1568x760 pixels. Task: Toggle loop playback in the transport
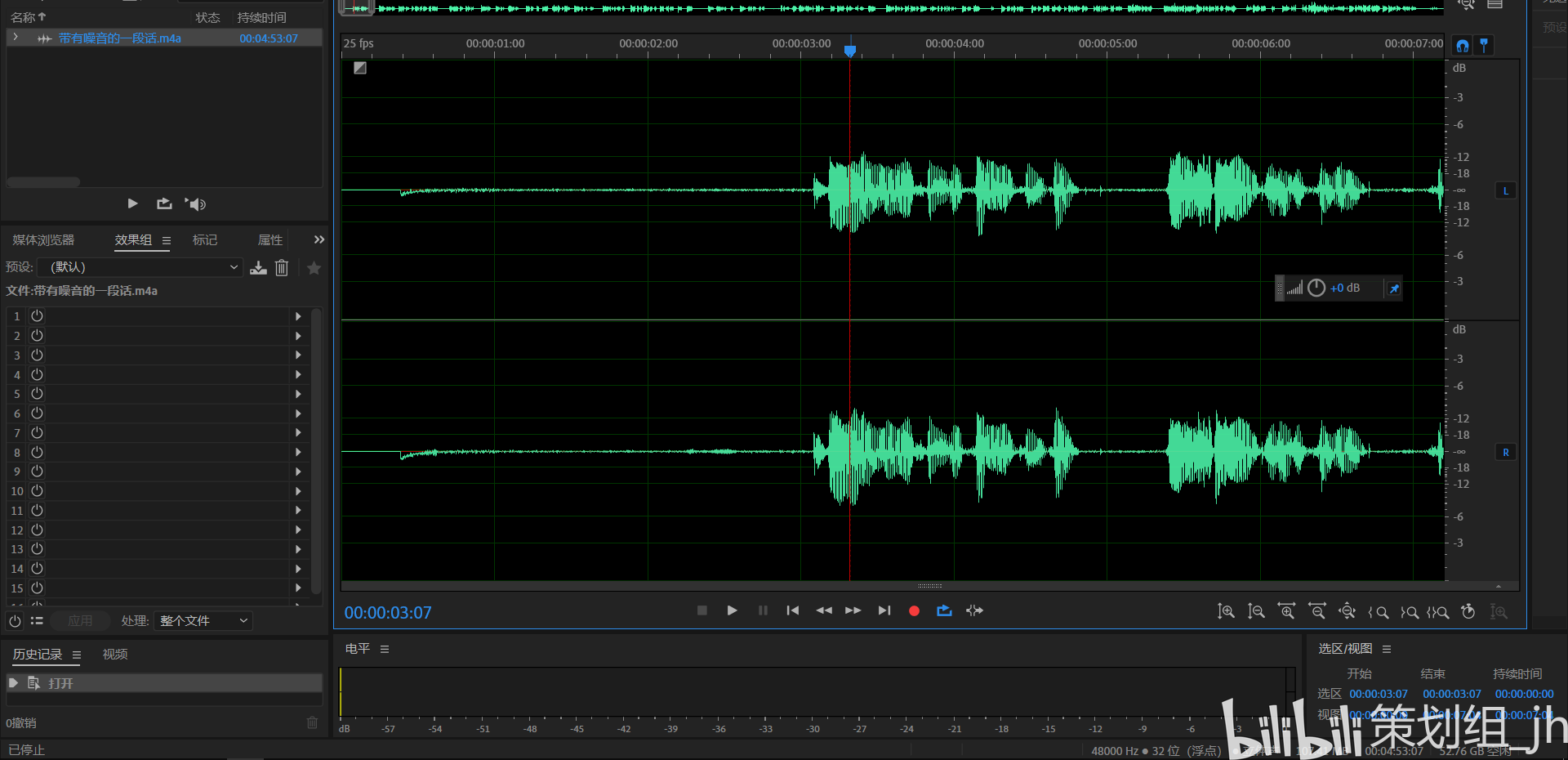pos(944,611)
